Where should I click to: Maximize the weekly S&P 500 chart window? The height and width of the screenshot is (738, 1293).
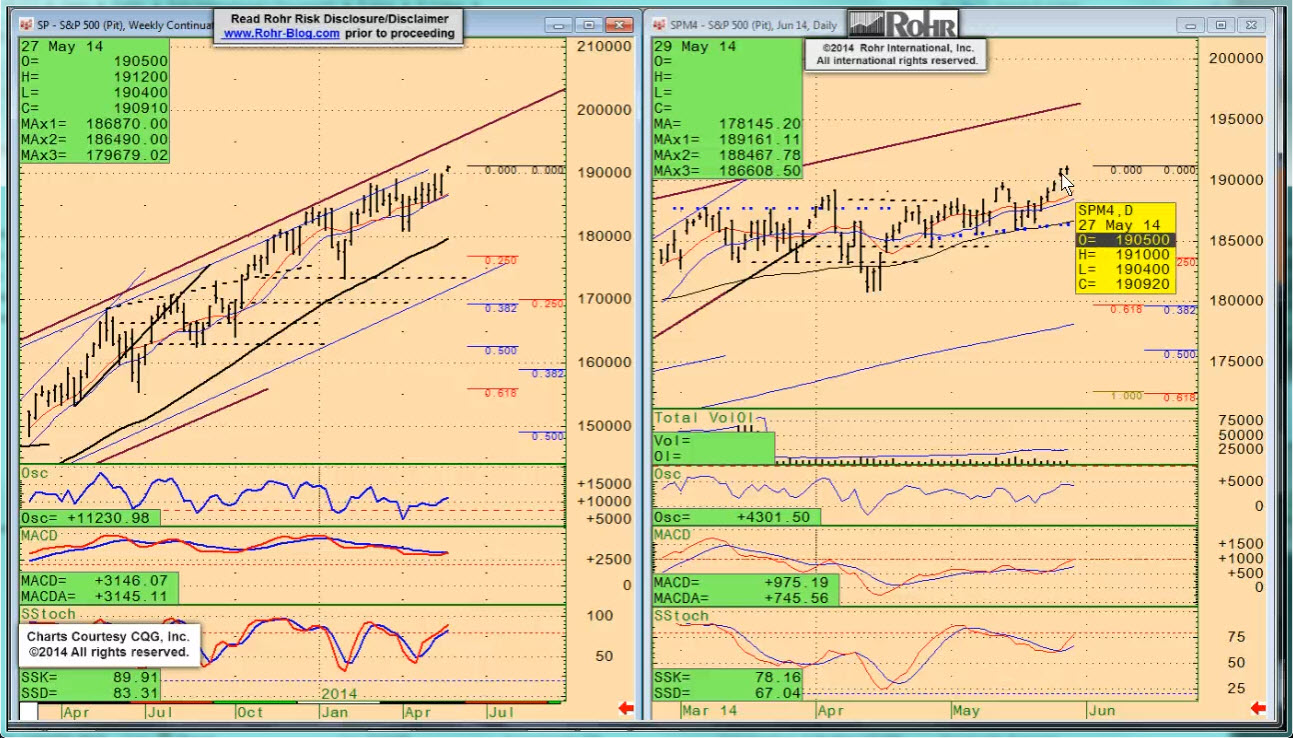click(x=589, y=25)
